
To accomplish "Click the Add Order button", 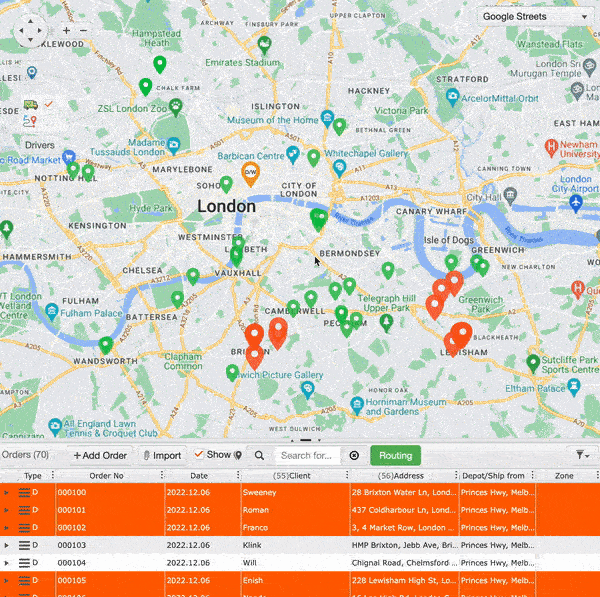I will 100,455.
